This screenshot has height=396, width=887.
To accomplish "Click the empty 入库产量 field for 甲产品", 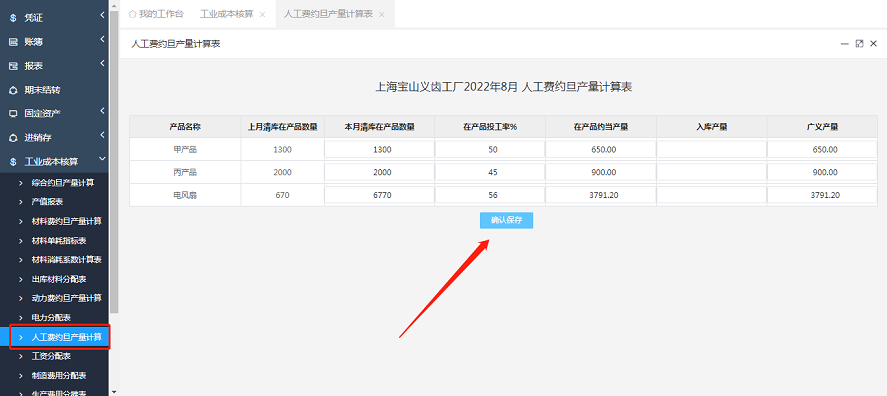I will coord(712,150).
